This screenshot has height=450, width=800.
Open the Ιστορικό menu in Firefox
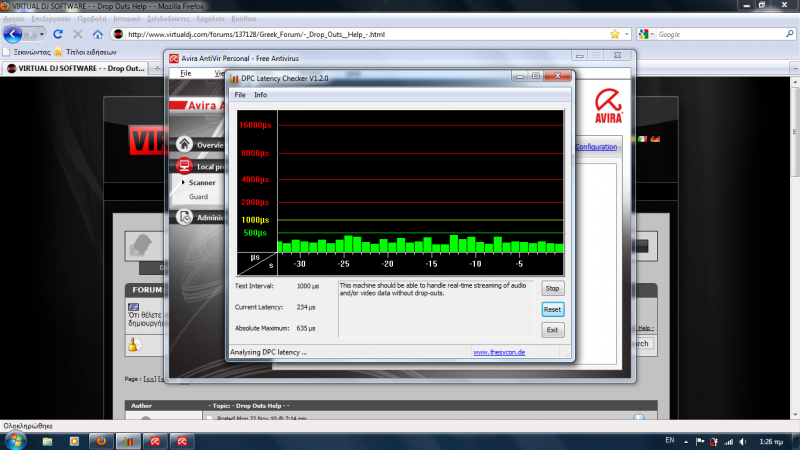[x=127, y=19]
